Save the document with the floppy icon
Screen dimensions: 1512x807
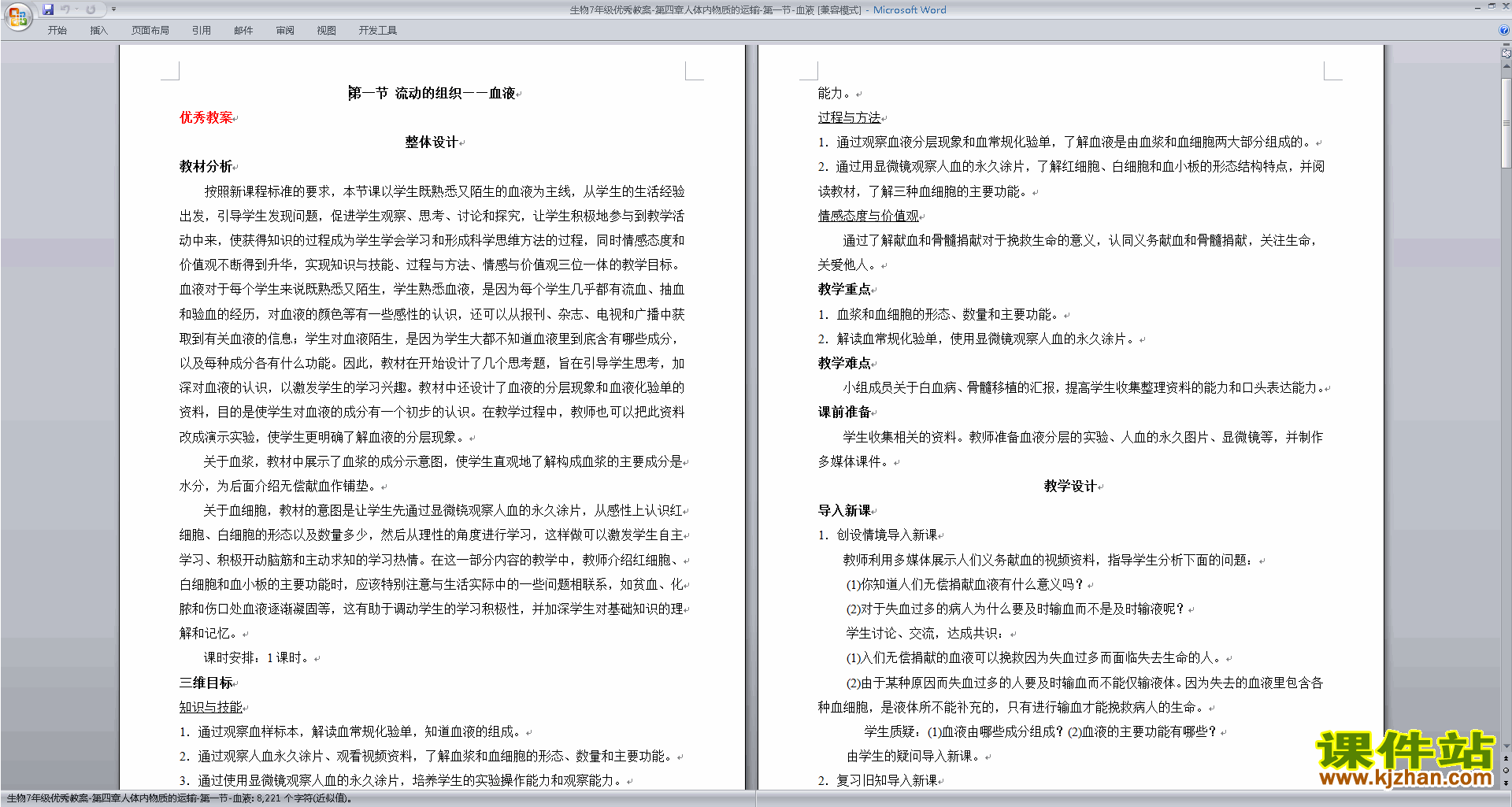coord(48,9)
